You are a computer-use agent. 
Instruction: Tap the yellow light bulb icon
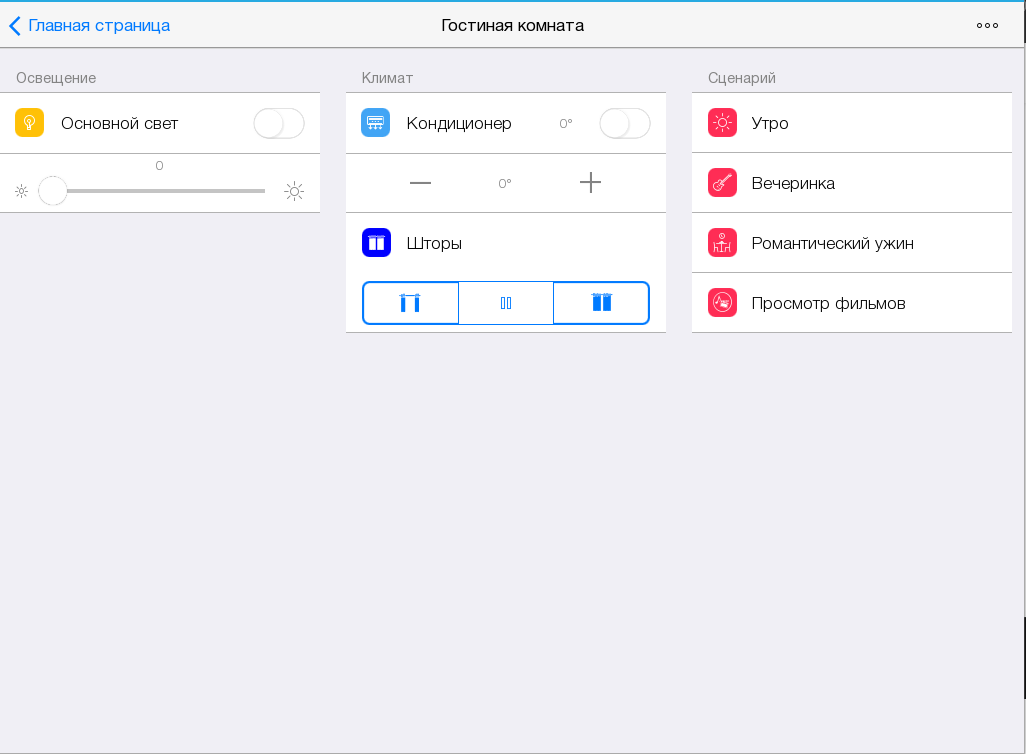point(30,123)
